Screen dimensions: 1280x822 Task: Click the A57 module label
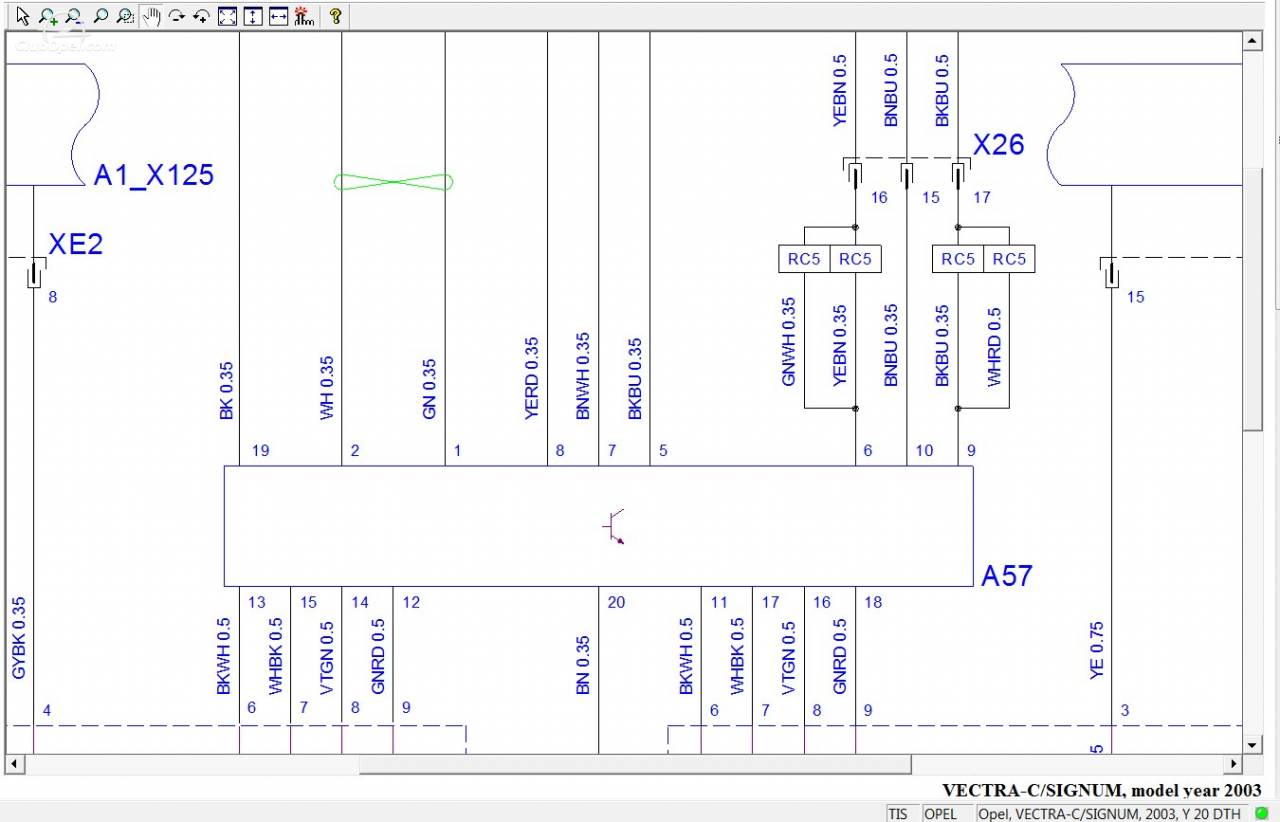(1007, 576)
